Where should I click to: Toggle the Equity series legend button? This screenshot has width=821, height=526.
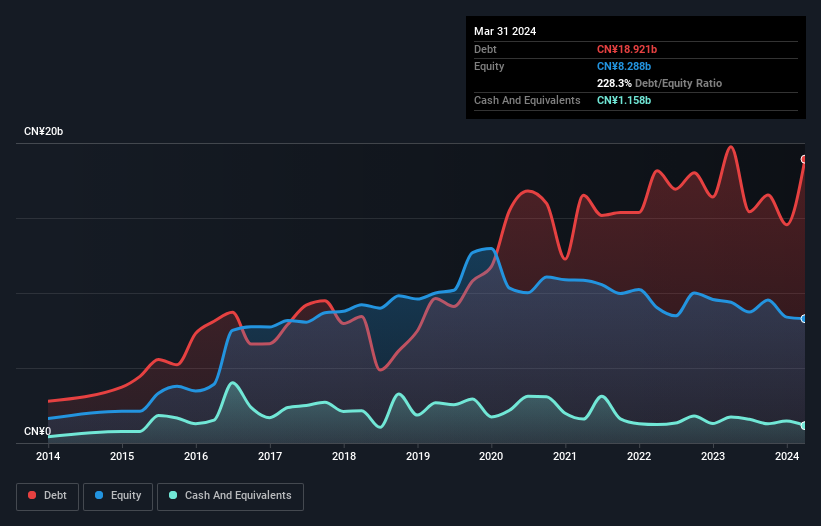pyautogui.click(x=118, y=496)
